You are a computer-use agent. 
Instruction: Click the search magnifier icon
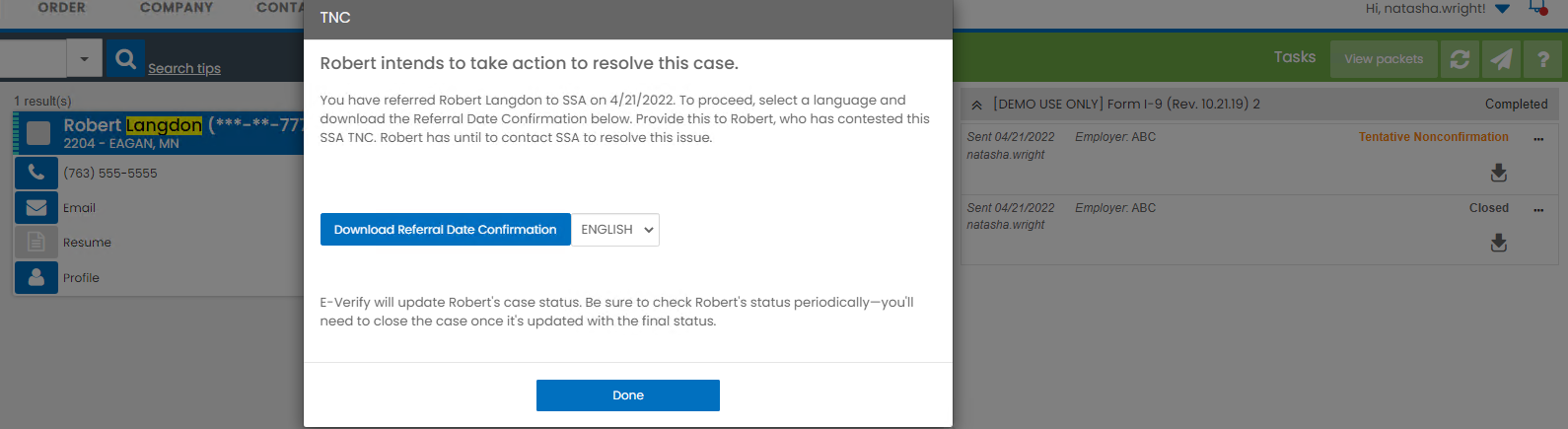click(x=125, y=59)
